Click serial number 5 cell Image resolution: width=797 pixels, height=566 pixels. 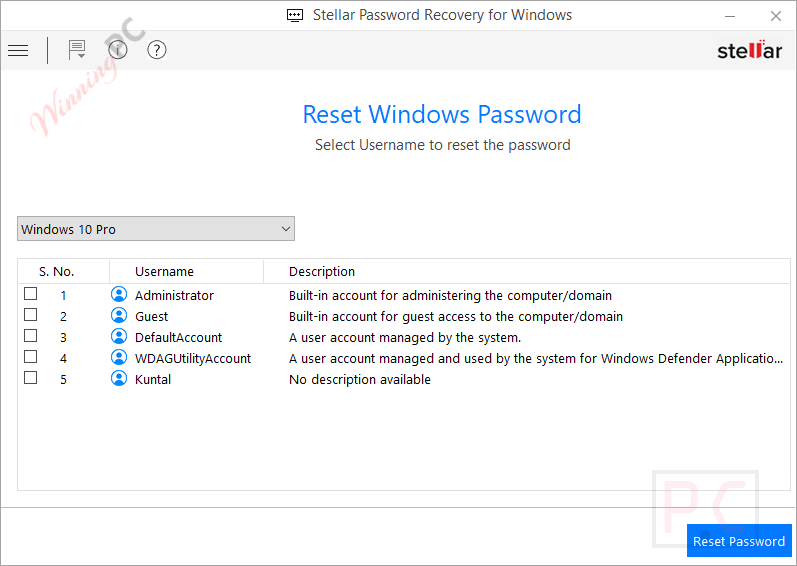click(x=63, y=380)
